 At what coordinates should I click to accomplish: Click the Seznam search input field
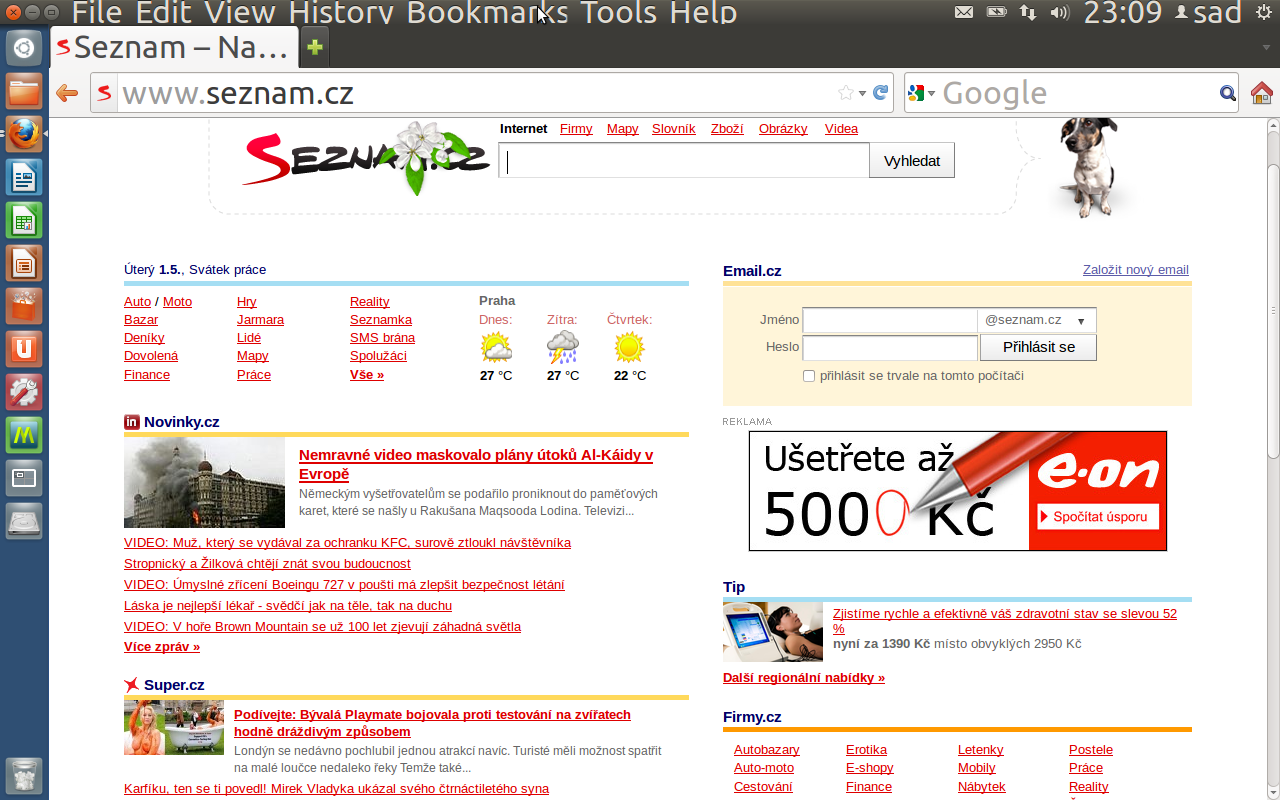684,161
